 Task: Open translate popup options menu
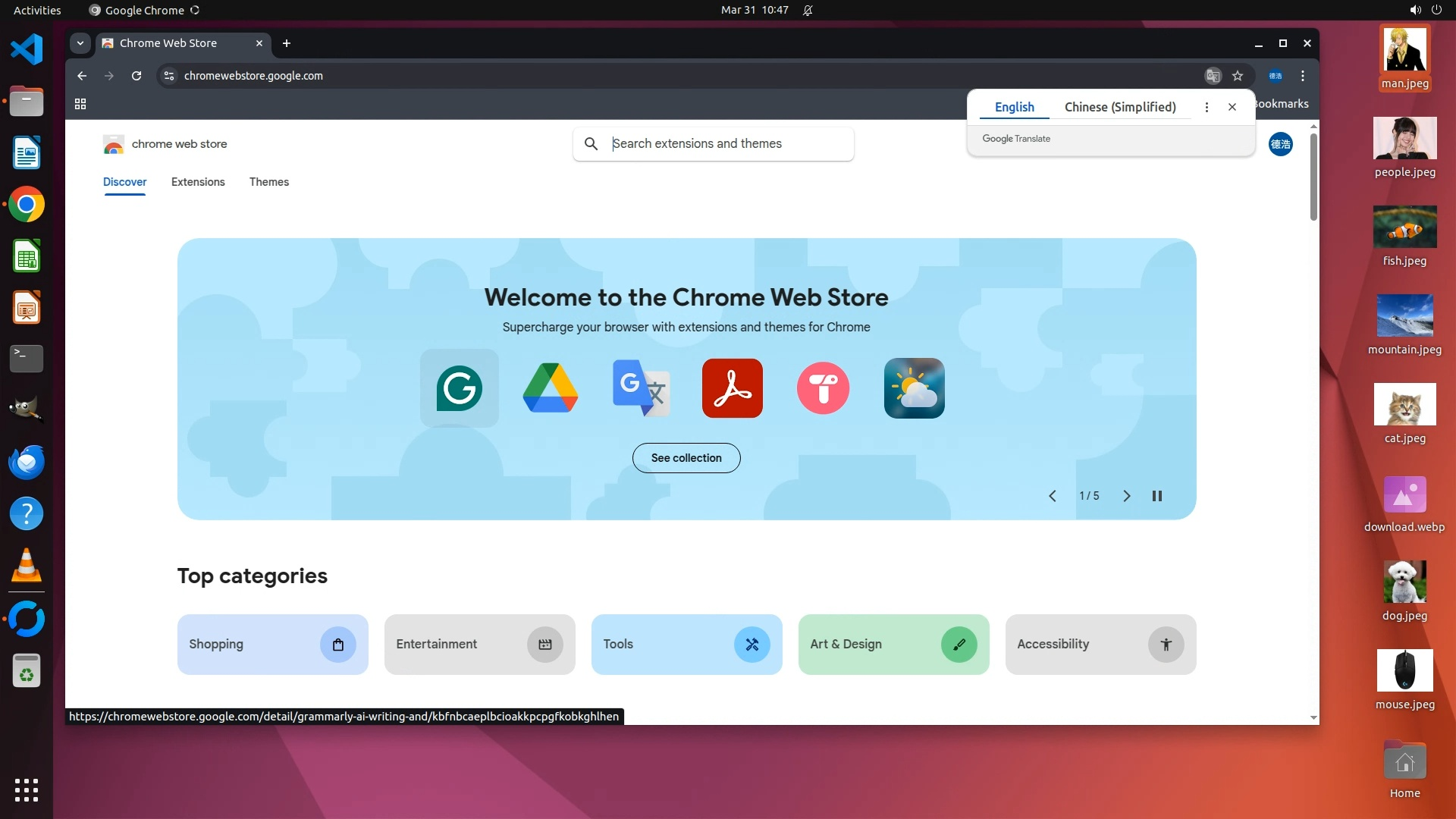pyautogui.click(x=1207, y=107)
